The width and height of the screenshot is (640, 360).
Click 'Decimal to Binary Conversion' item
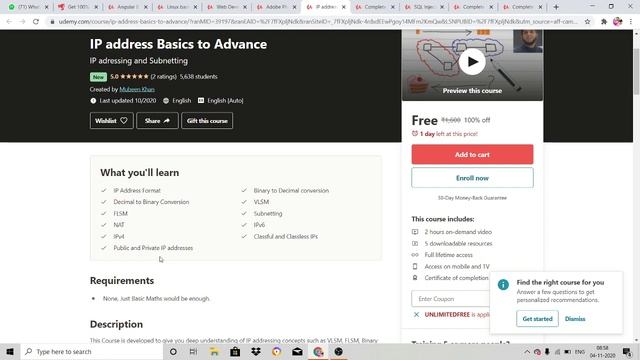click(x=151, y=202)
